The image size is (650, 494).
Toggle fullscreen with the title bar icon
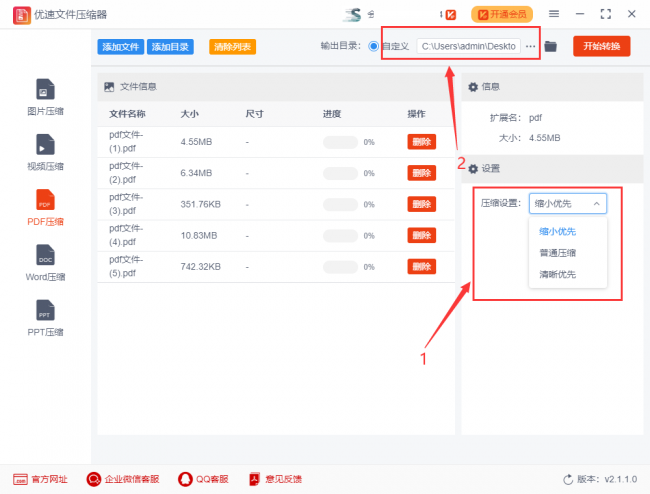[606, 14]
